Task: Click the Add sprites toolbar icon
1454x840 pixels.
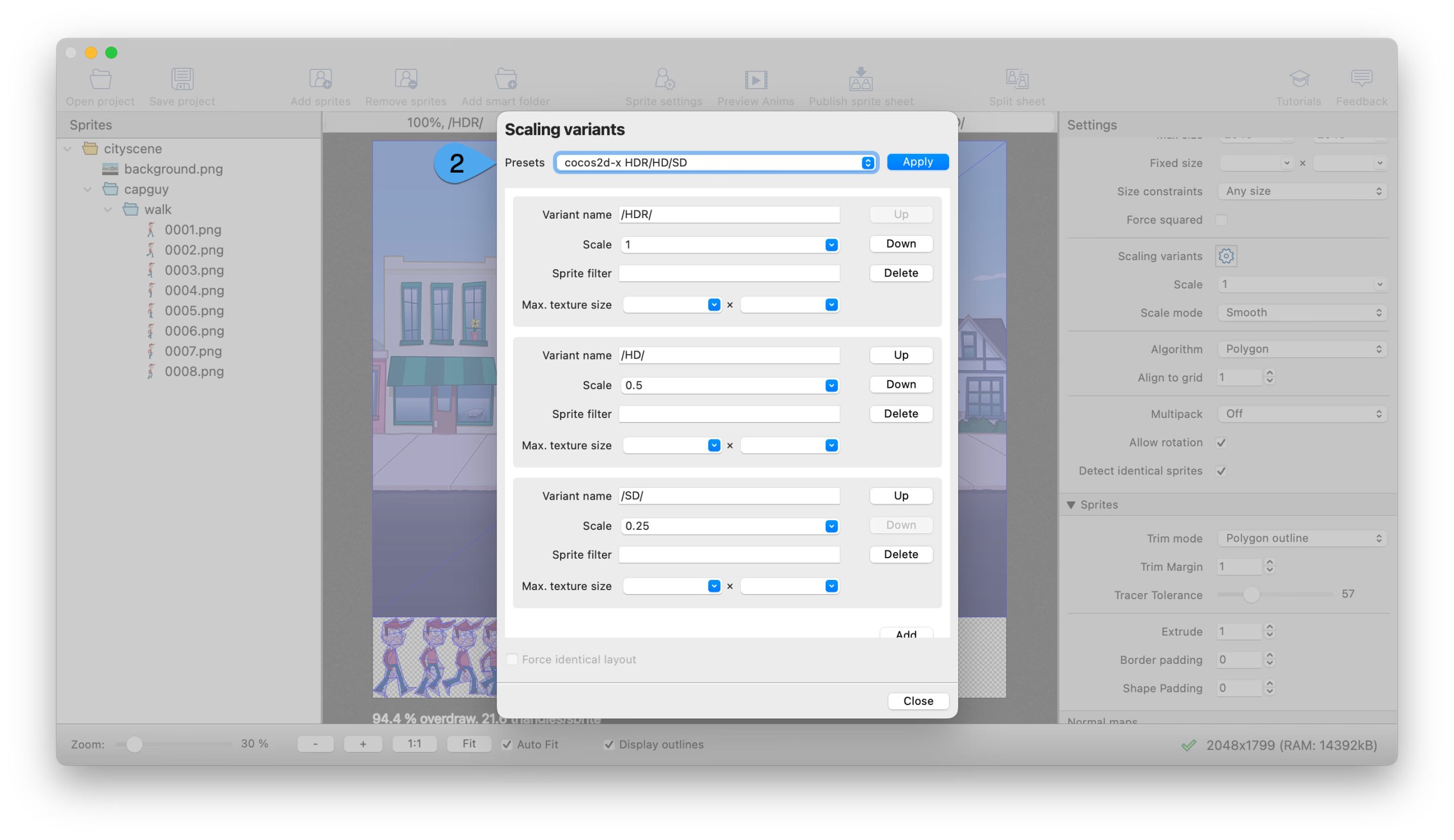Action: (x=320, y=80)
